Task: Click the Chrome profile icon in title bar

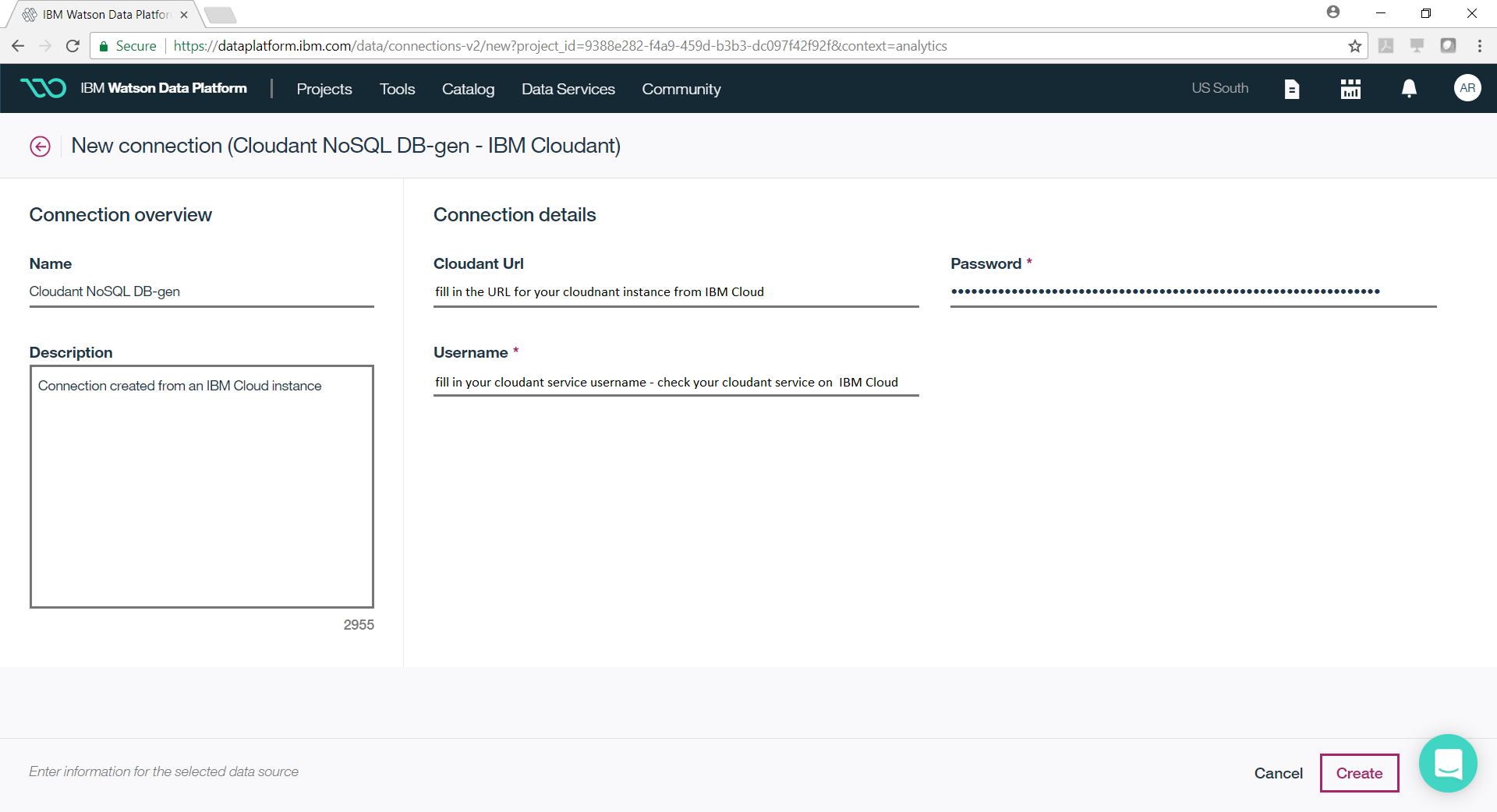Action: tap(1333, 12)
